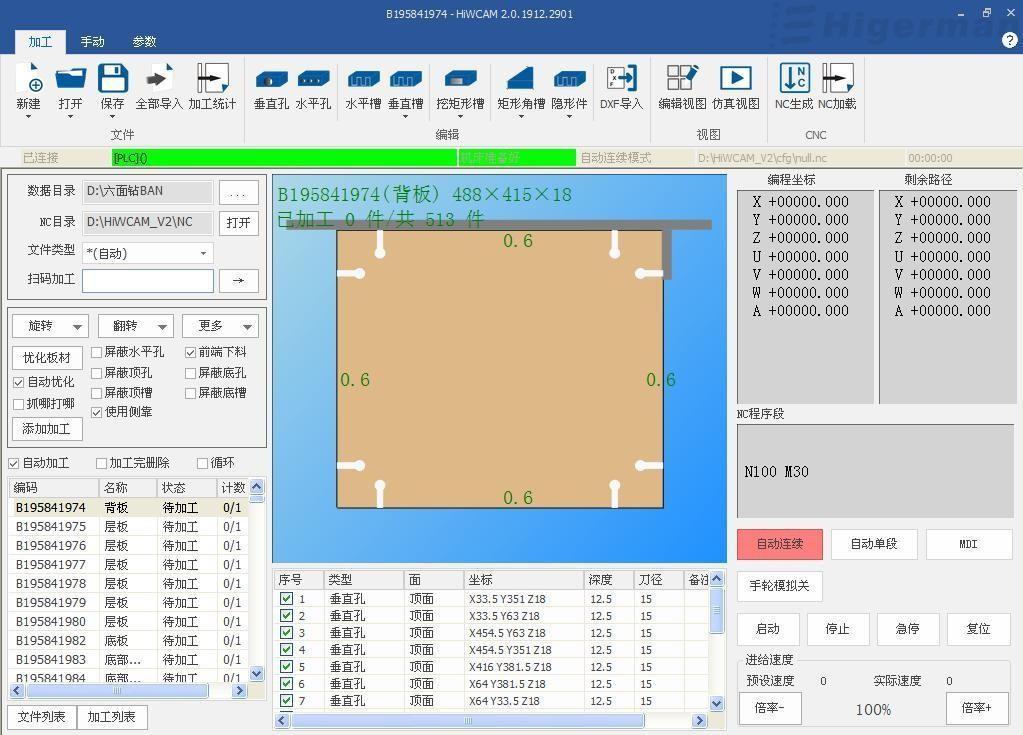Click the 扫码加工 arrow button

(x=238, y=280)
